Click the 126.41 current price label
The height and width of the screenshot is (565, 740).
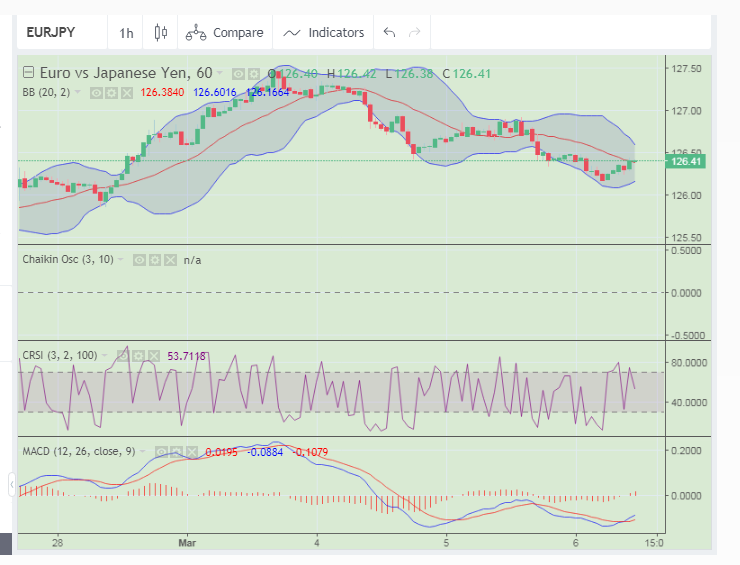[686, 161]
